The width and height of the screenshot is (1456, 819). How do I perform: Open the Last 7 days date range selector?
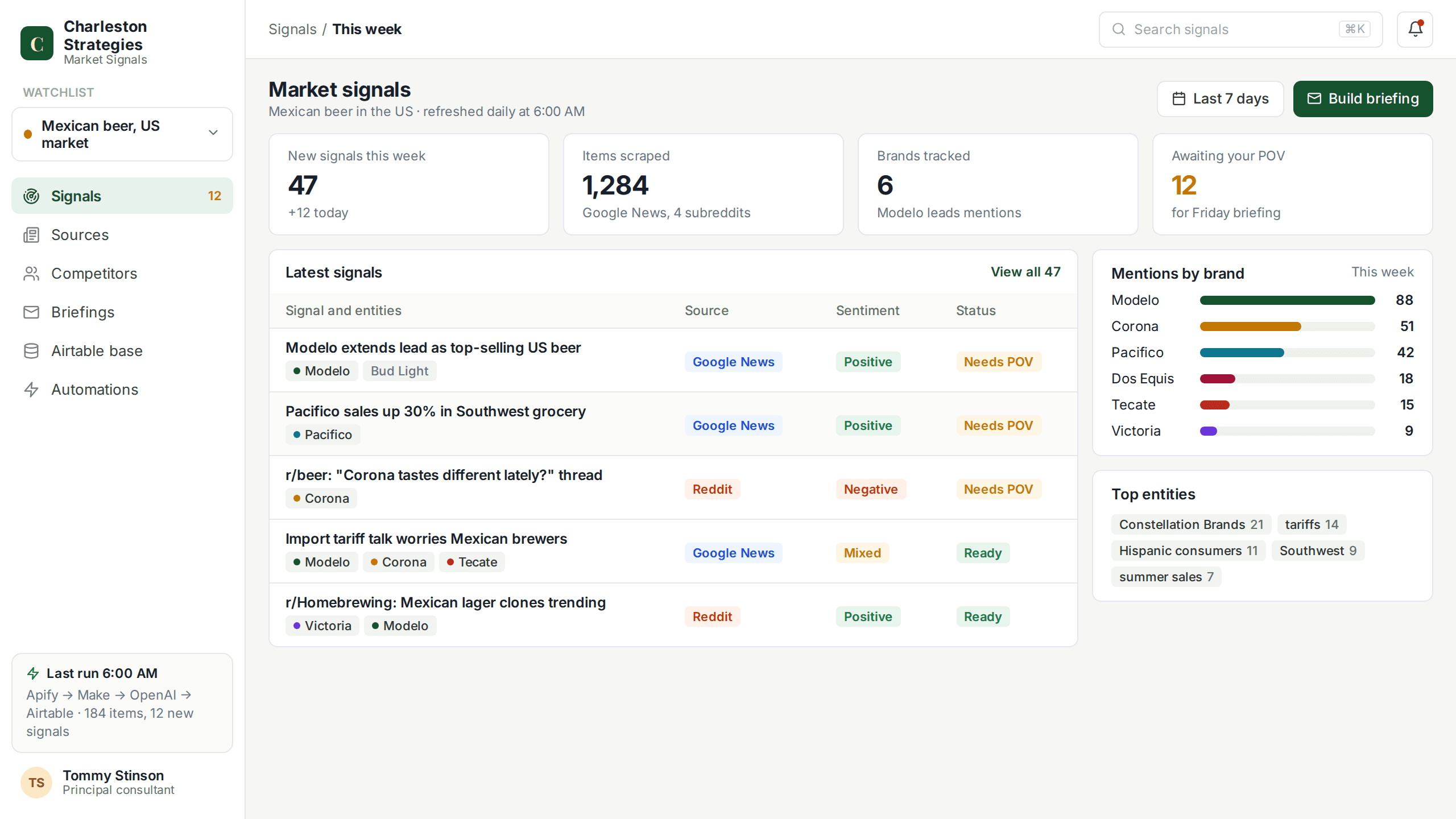coord(1221,99)
